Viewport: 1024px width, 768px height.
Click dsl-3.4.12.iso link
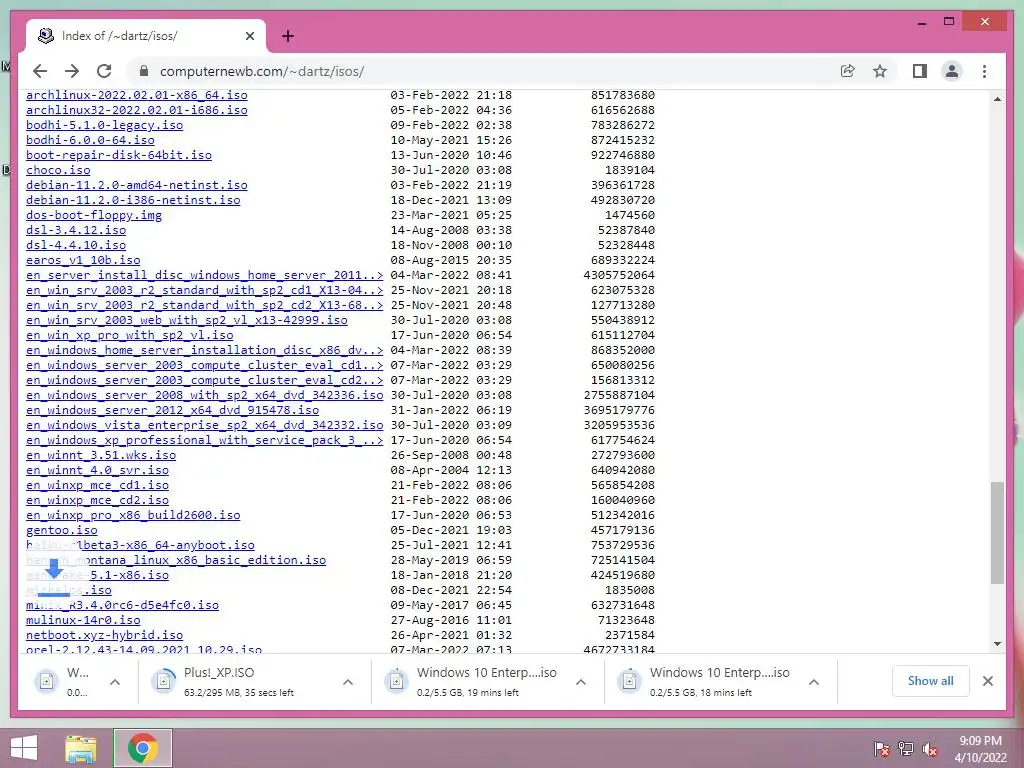tap(76, 231)
